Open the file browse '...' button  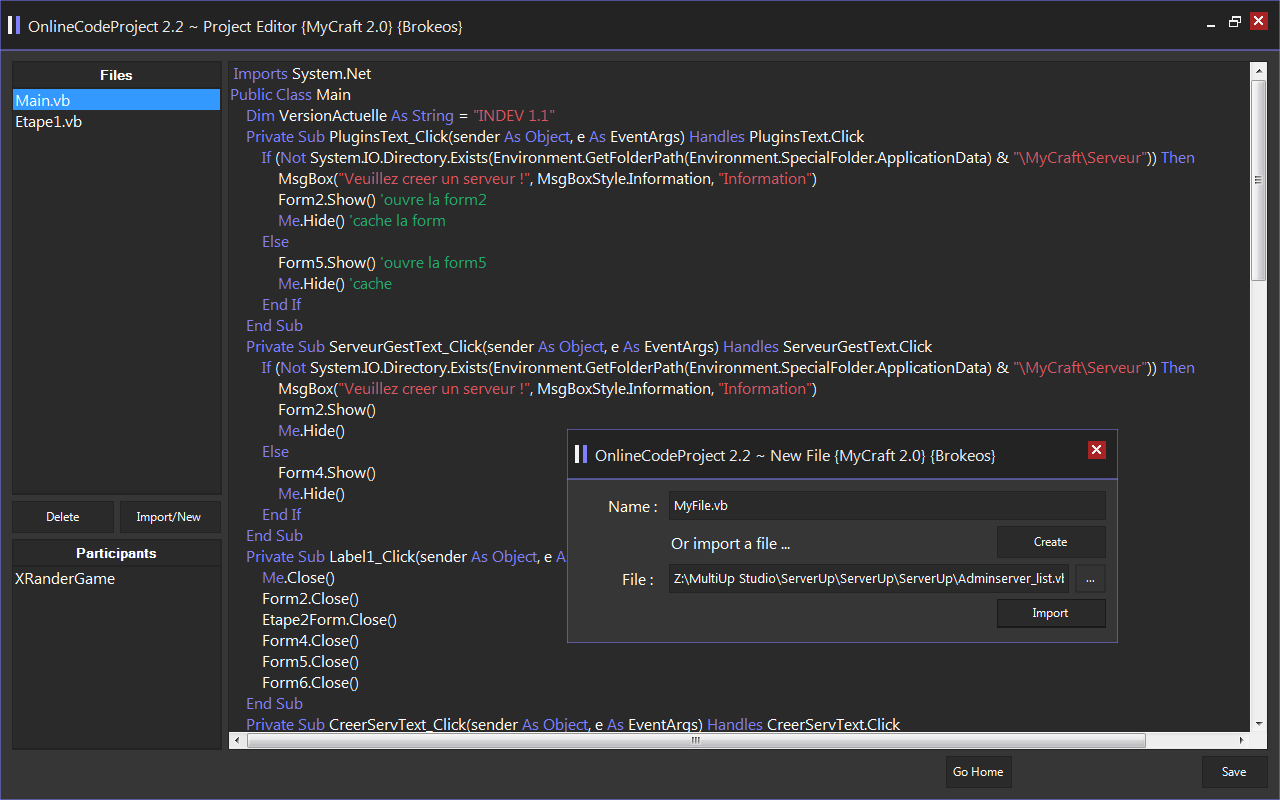pos(1090,578)
